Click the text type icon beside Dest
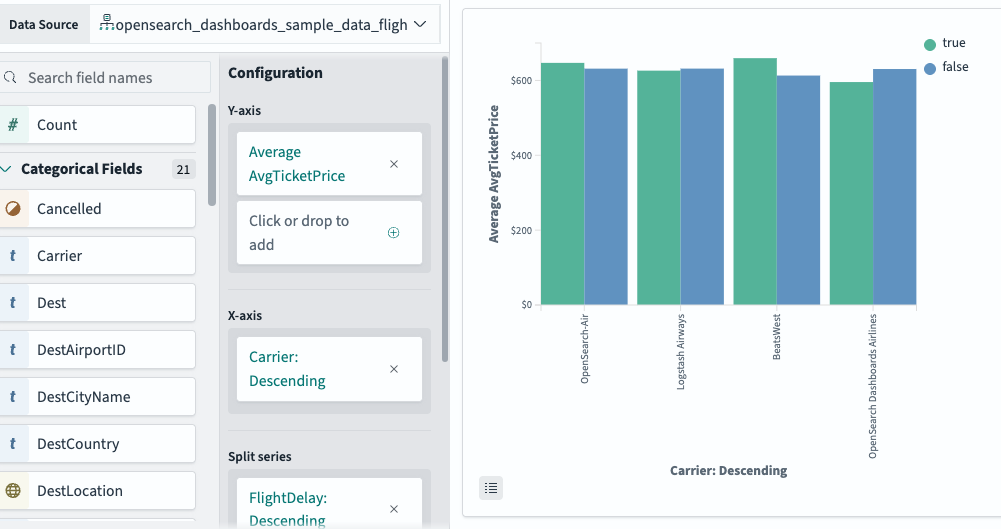1001x529 pixels. (13, 302)
